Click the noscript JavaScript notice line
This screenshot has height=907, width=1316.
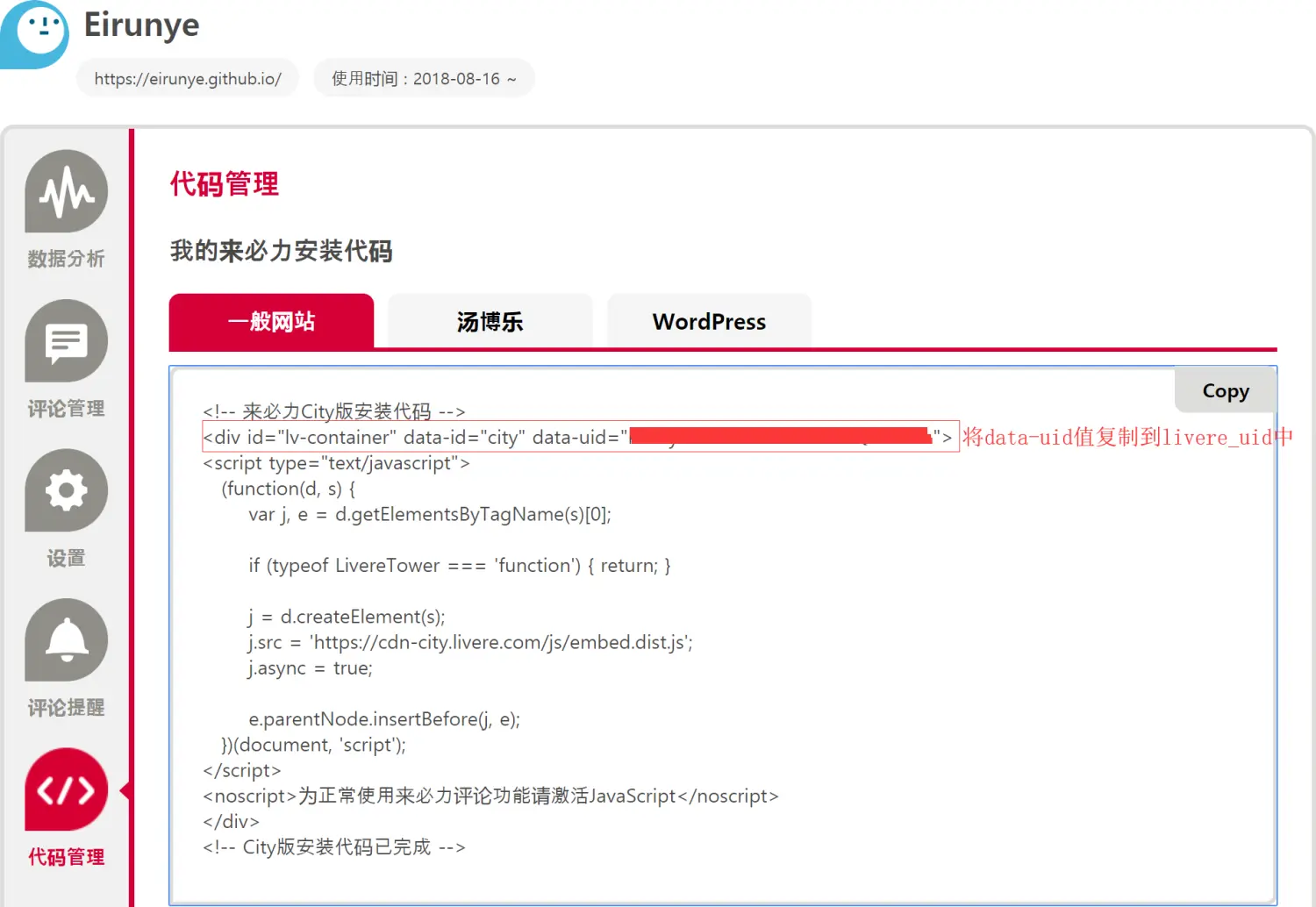click(490, 796)
